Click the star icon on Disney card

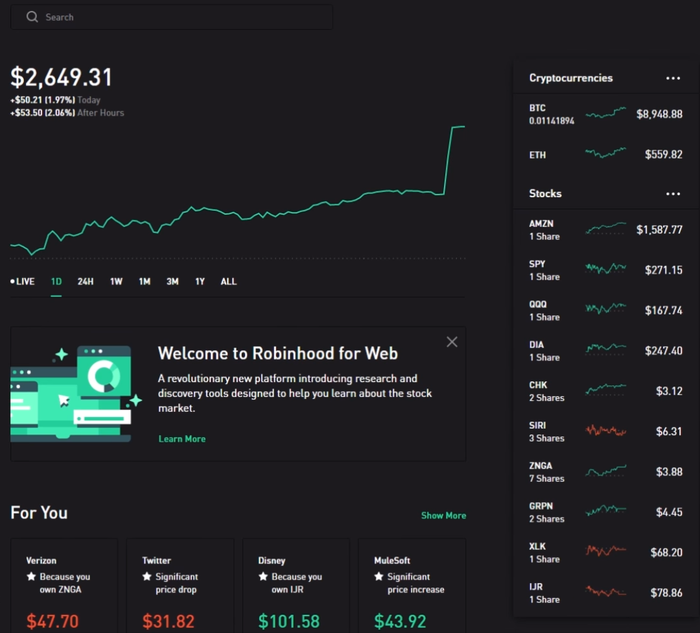pos(264,577)
